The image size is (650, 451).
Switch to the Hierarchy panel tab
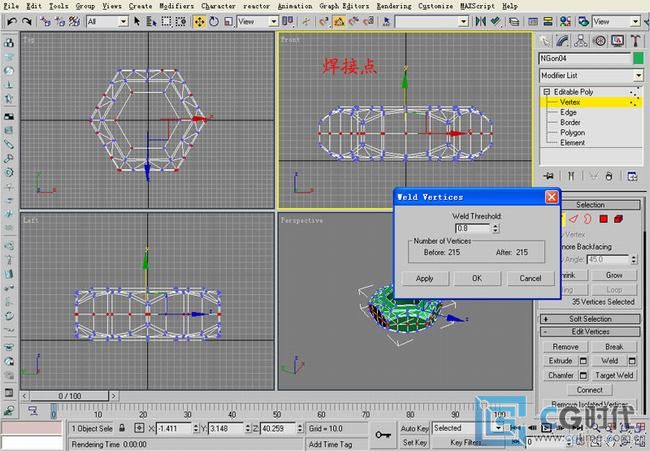point(580,41)
